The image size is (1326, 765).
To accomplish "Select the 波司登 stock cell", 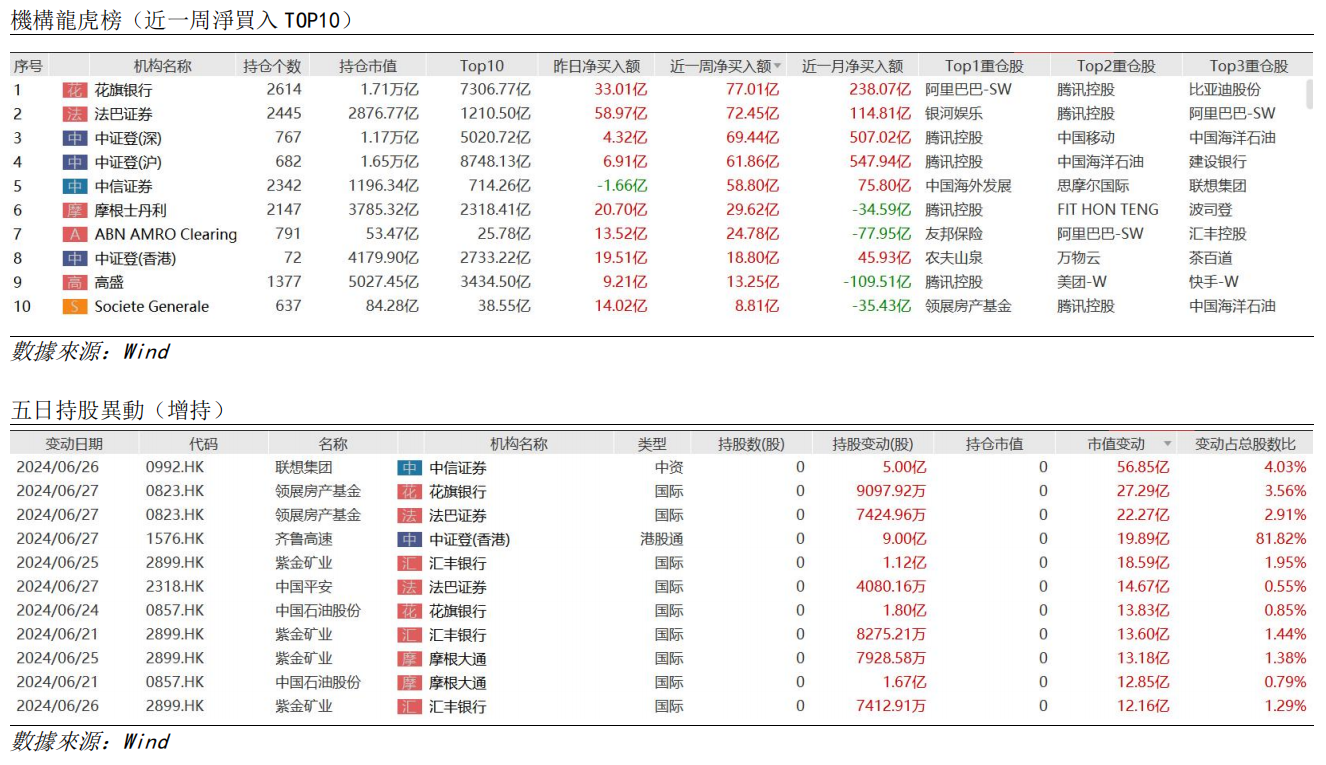I will [x=1211, y=210].
